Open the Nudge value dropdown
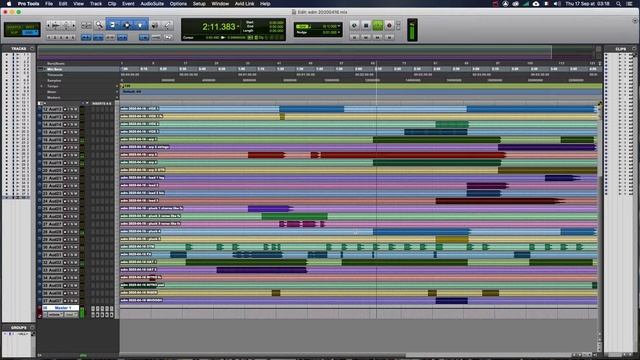640x360 pixels. pos(339,32)
